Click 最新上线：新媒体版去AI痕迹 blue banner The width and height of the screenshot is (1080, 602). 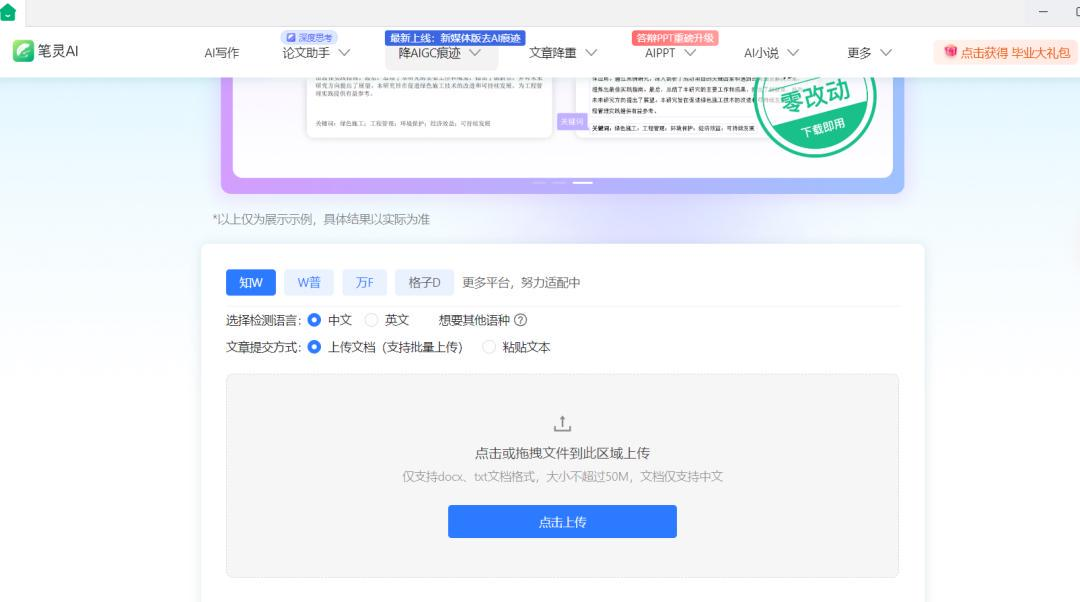[455, 38]
